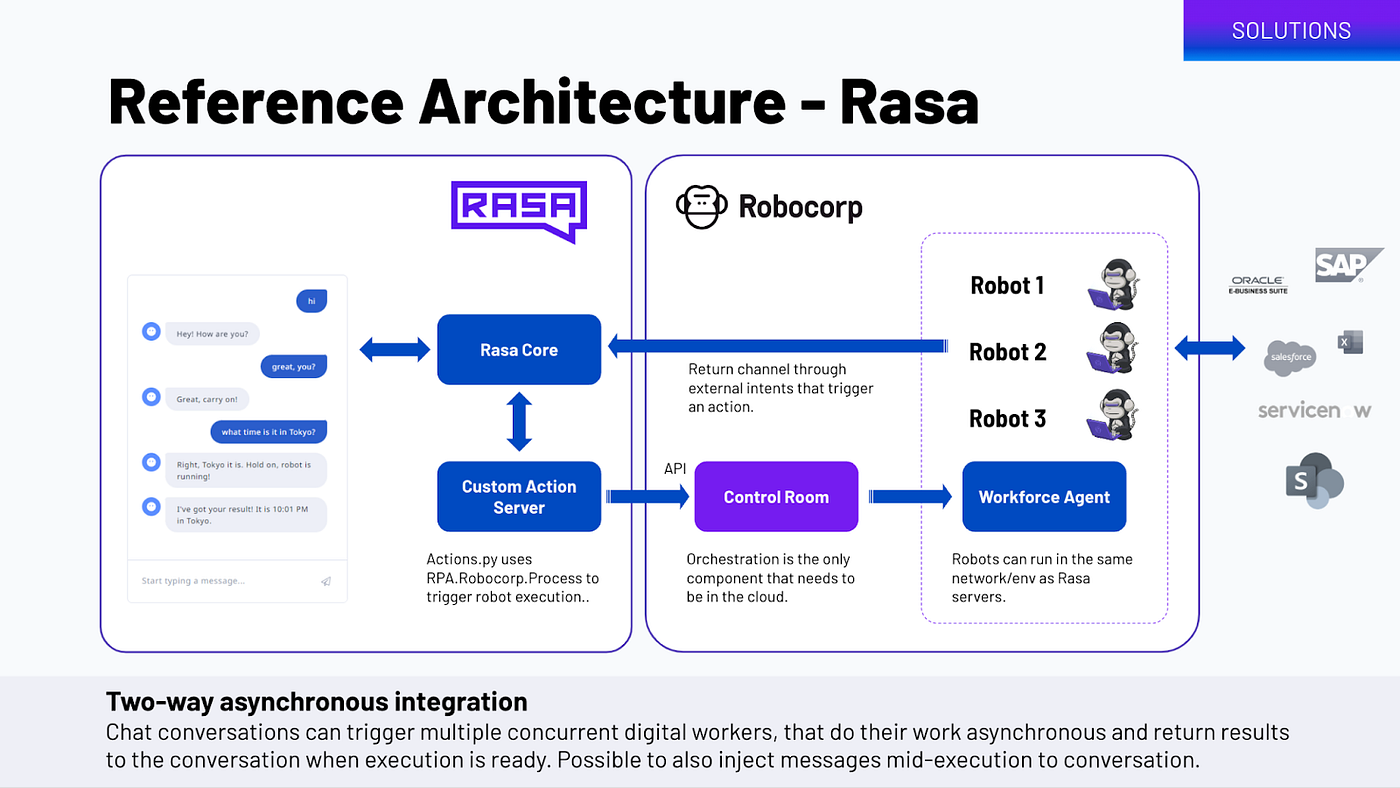
Task: Click the 'Robot 1' label
Action: 1007,286
